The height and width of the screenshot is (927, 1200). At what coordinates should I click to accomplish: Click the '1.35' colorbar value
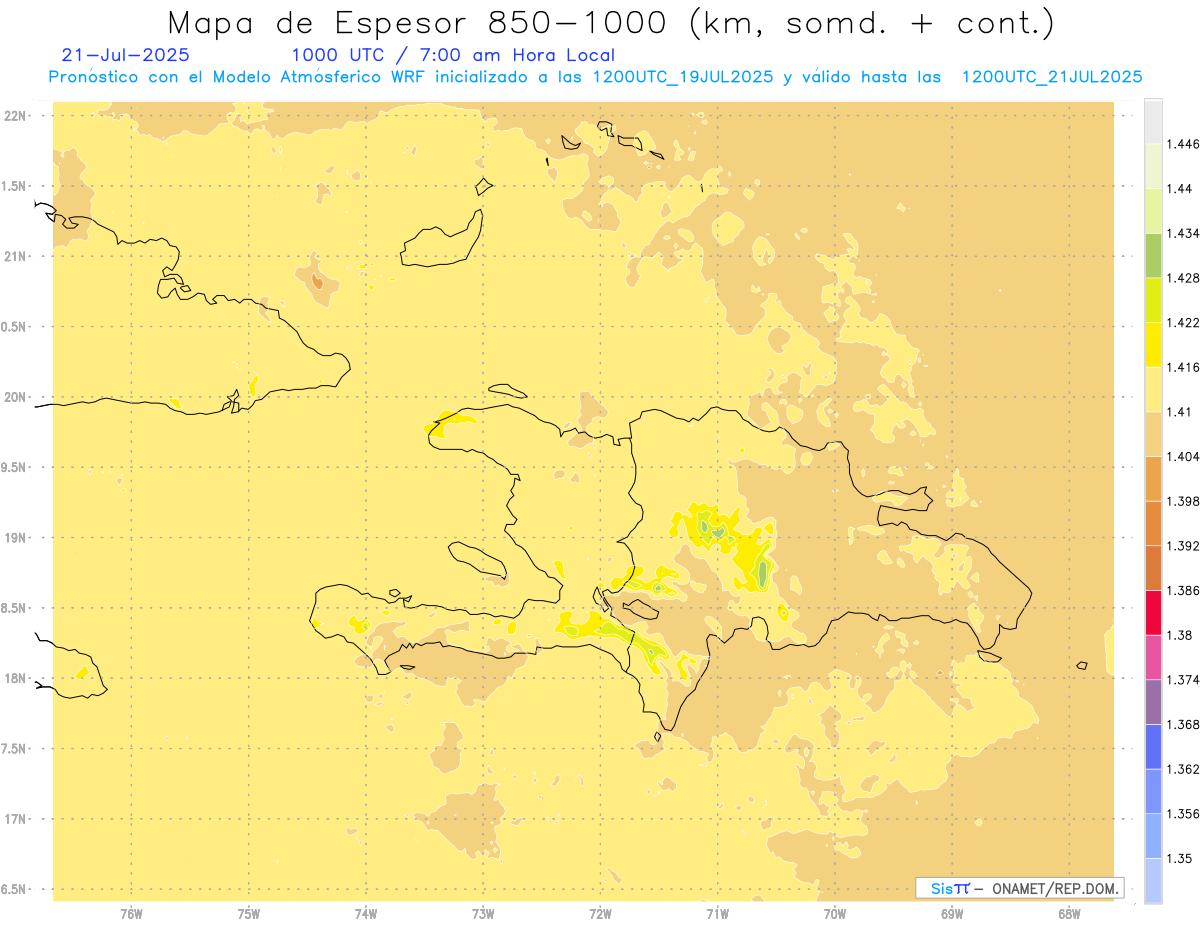tap(1180, 858)
